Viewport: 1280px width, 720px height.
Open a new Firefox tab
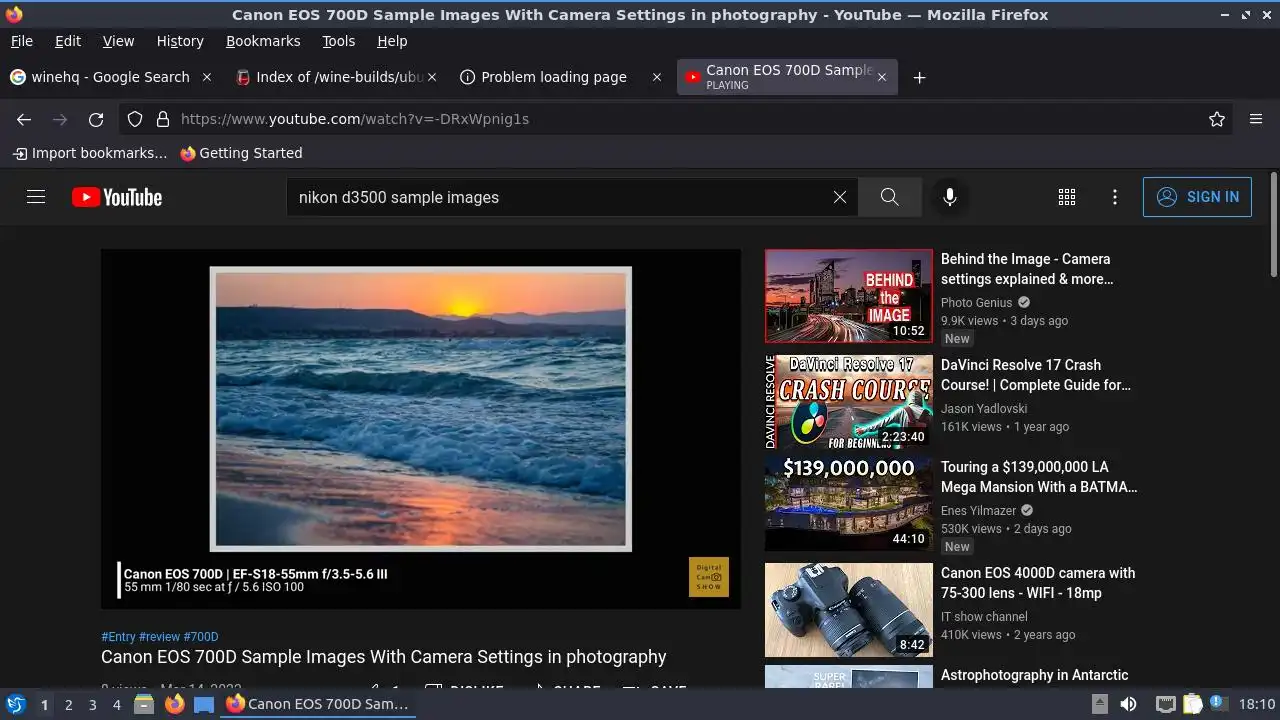(919, 77)
